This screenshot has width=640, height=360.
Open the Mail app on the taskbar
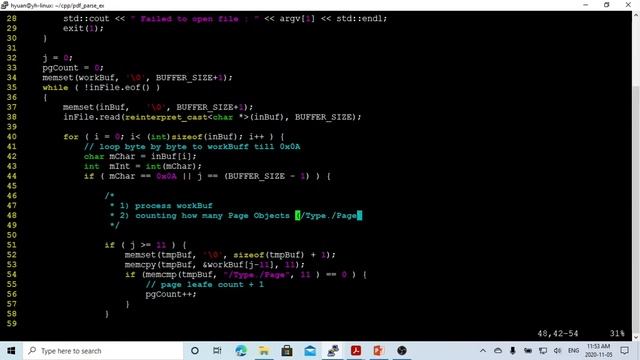(x=310, y=351)
